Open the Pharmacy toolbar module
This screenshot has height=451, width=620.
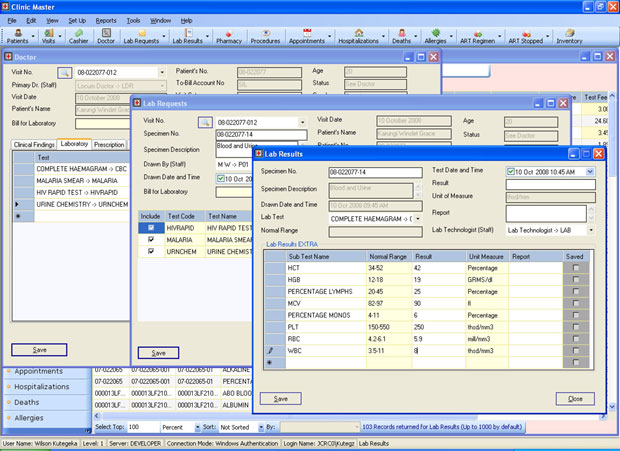click(x=229, y=37)
